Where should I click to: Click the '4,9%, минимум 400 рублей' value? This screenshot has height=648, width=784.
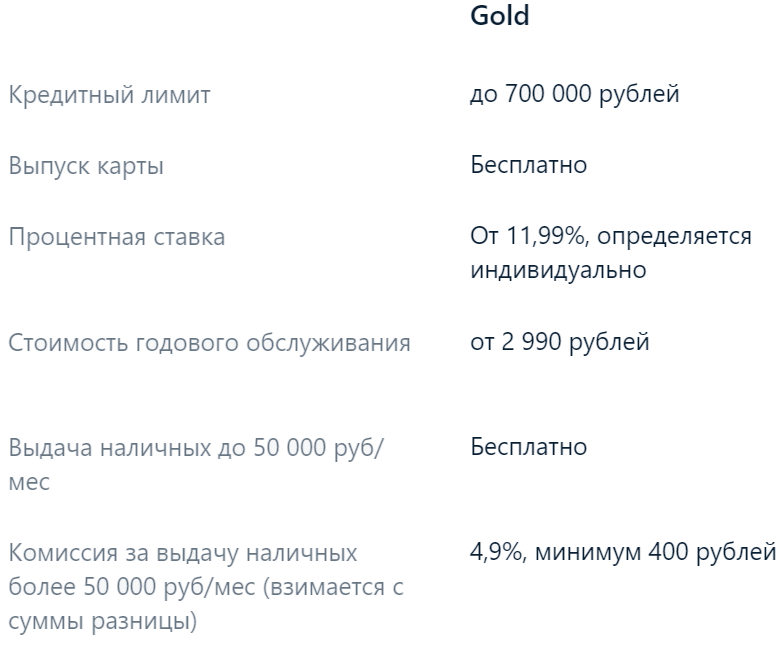click(x=623, y=552)
